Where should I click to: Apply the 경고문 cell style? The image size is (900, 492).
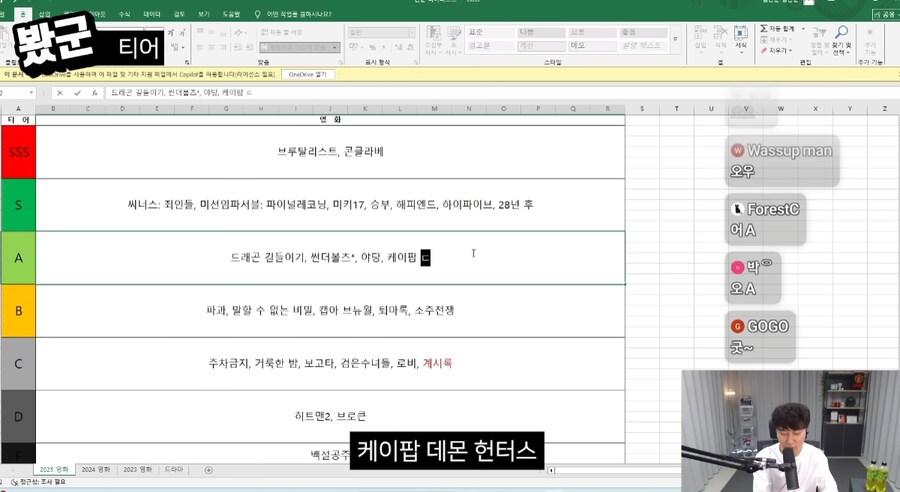coord(490,45)
